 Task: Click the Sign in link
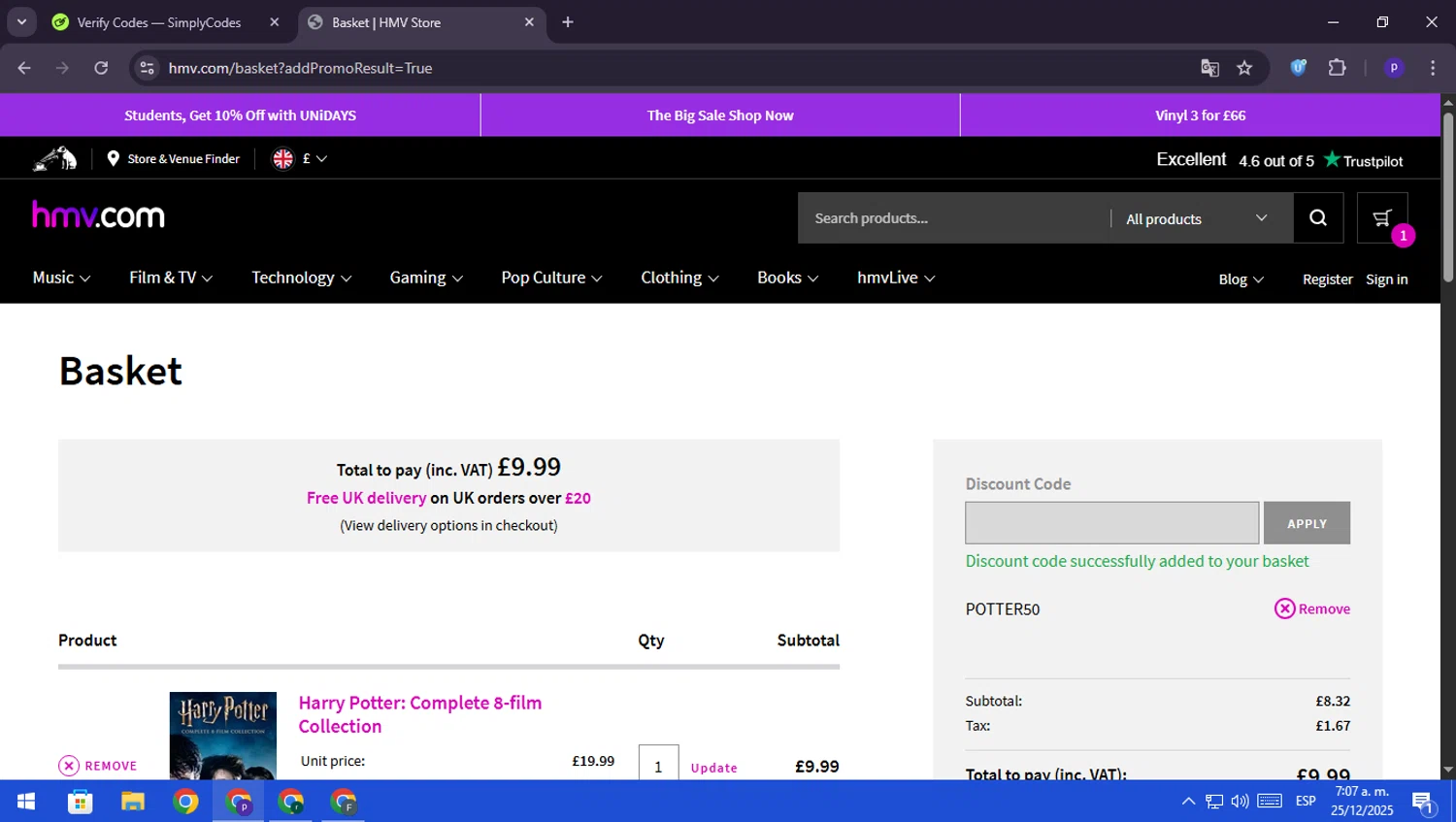pos(1386,279)
